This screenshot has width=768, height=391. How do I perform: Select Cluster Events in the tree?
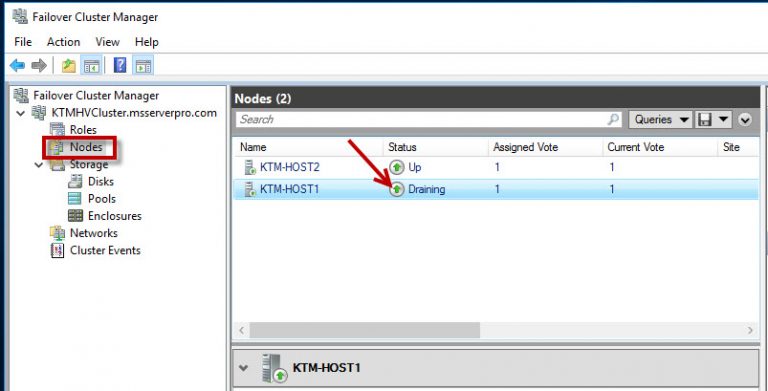pos(105,250)
